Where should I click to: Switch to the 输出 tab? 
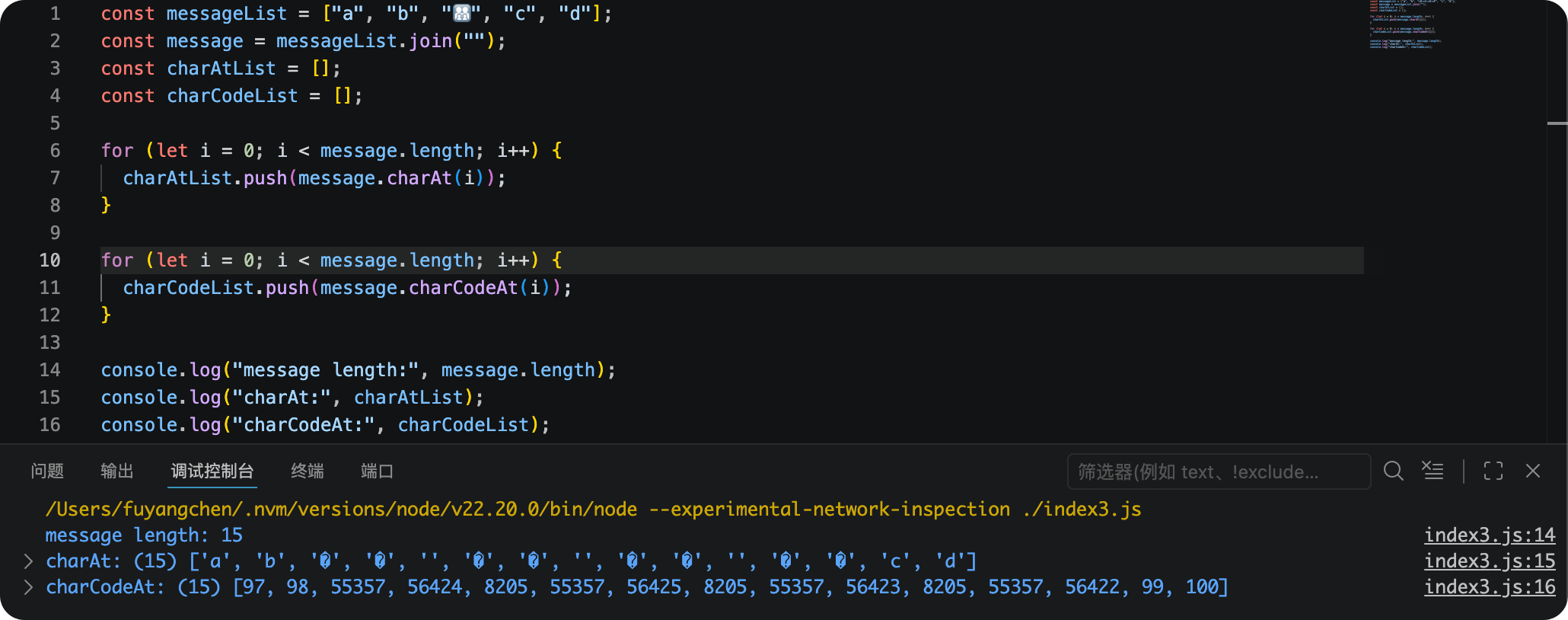(x=117, y=471)
